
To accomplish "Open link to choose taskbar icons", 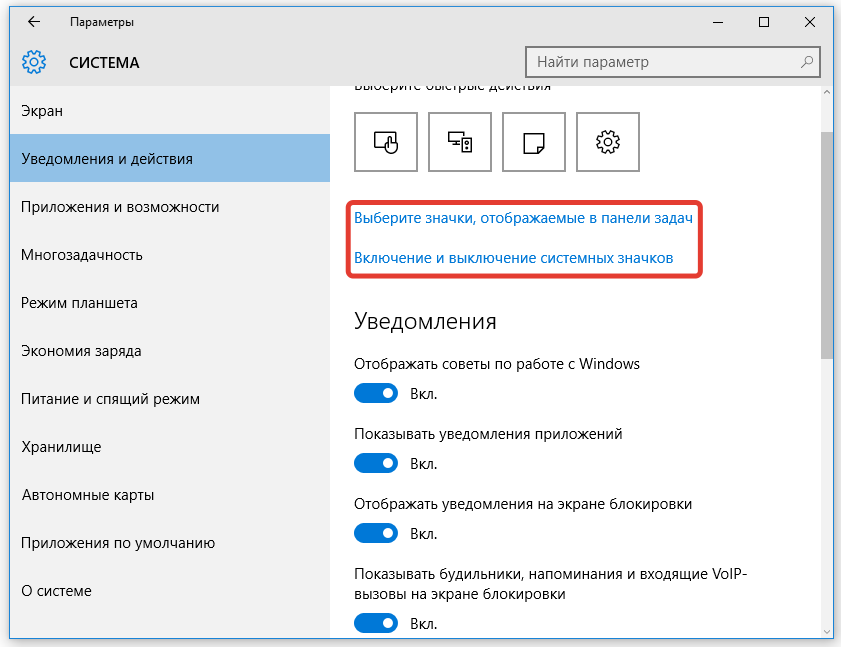I will [x=523, y=216].
